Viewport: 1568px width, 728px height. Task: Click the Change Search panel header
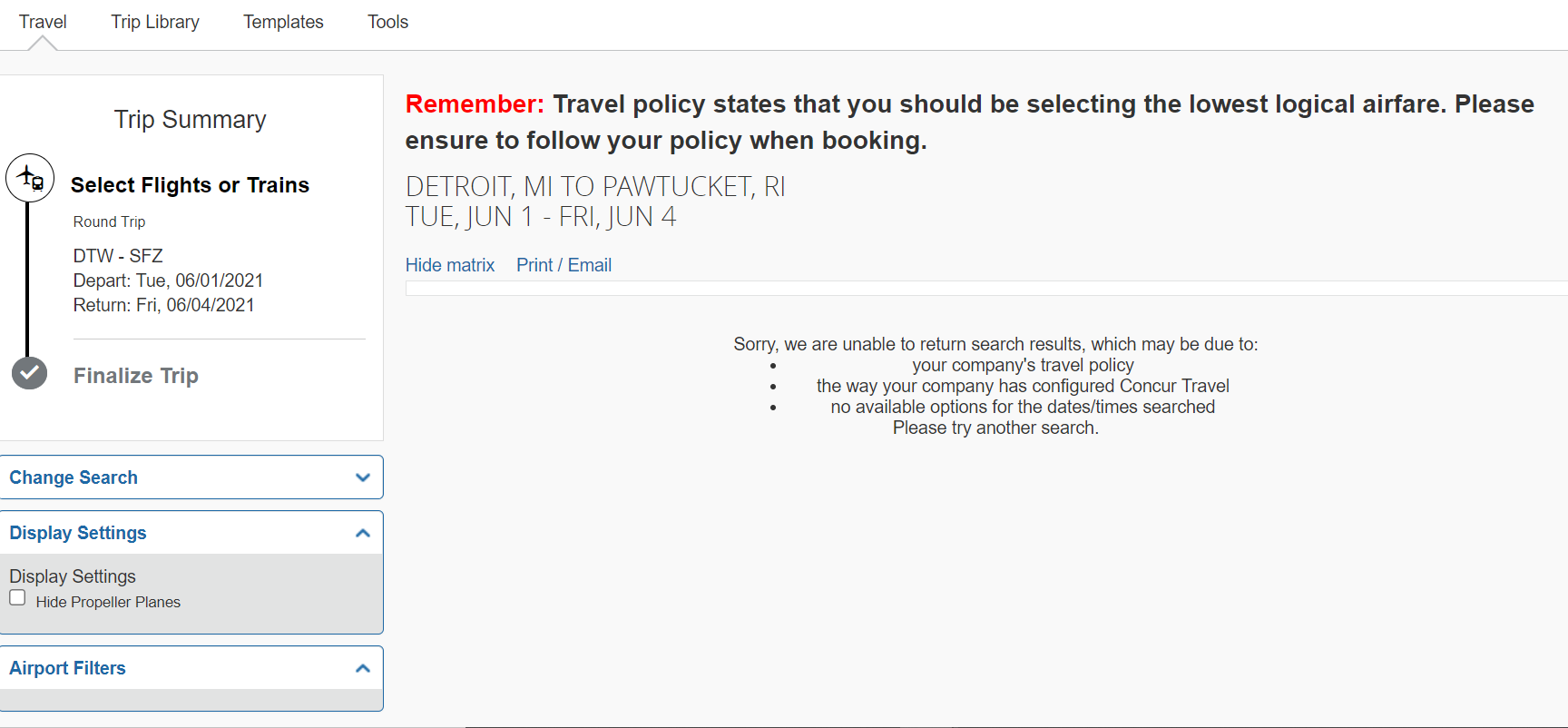coord(191,477)
